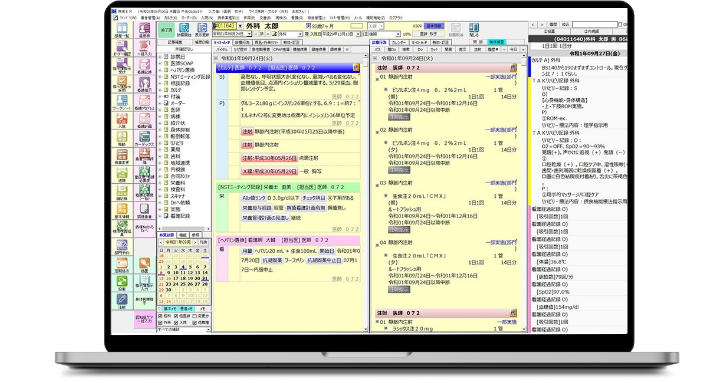This screenshot has height=383, width=728.
Task: Open the 部門予約 icon in the sidebar
Action: [122, 247]
